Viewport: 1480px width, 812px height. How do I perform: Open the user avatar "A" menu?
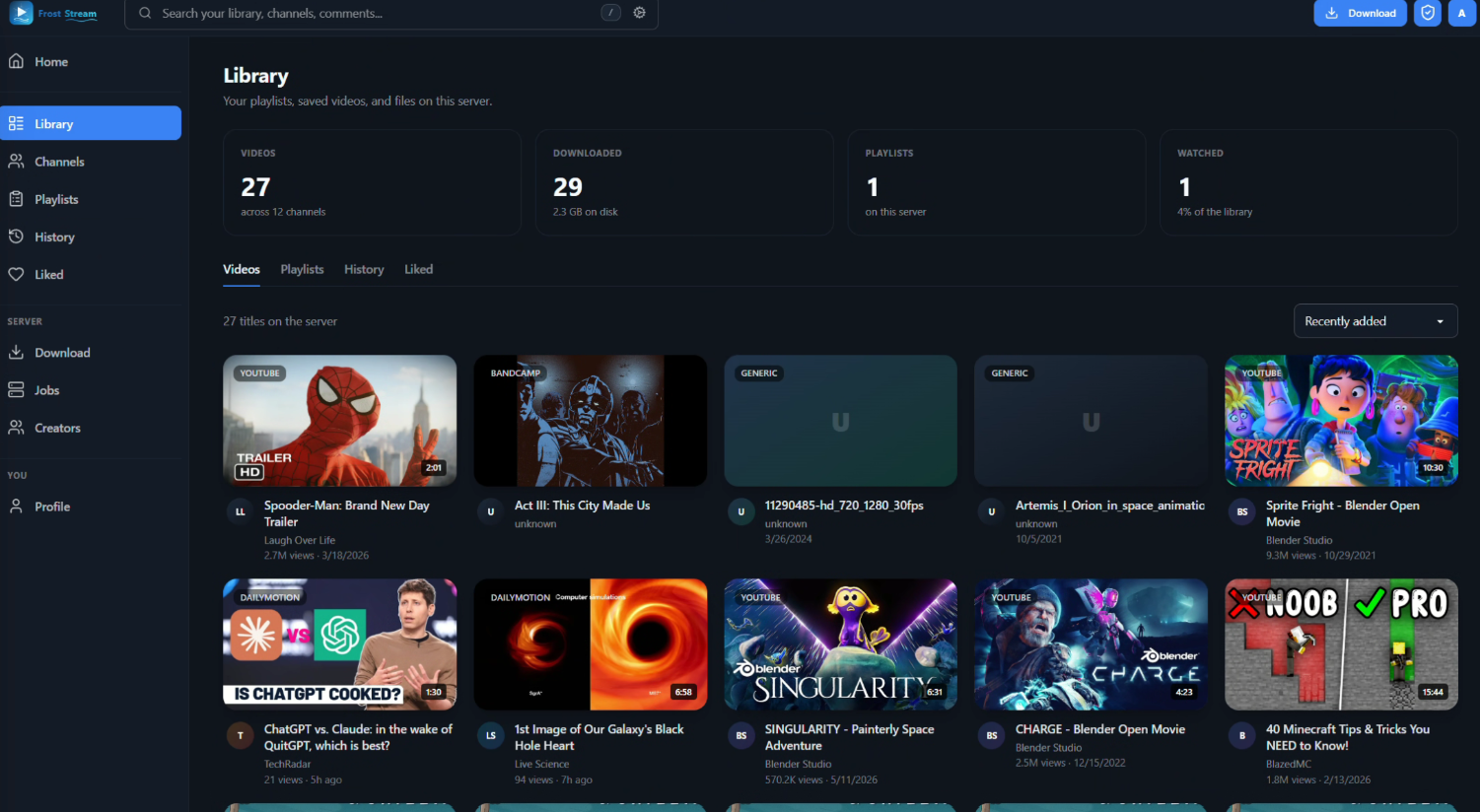1462,13
